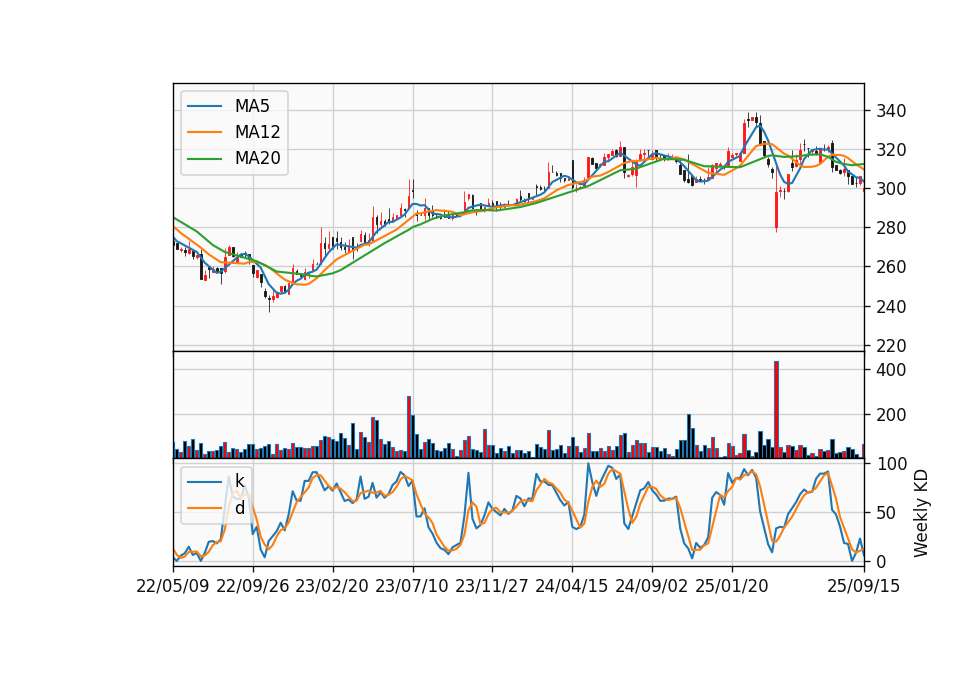
Task: Click the 25/01/20 date axis label
Action: 732,587
